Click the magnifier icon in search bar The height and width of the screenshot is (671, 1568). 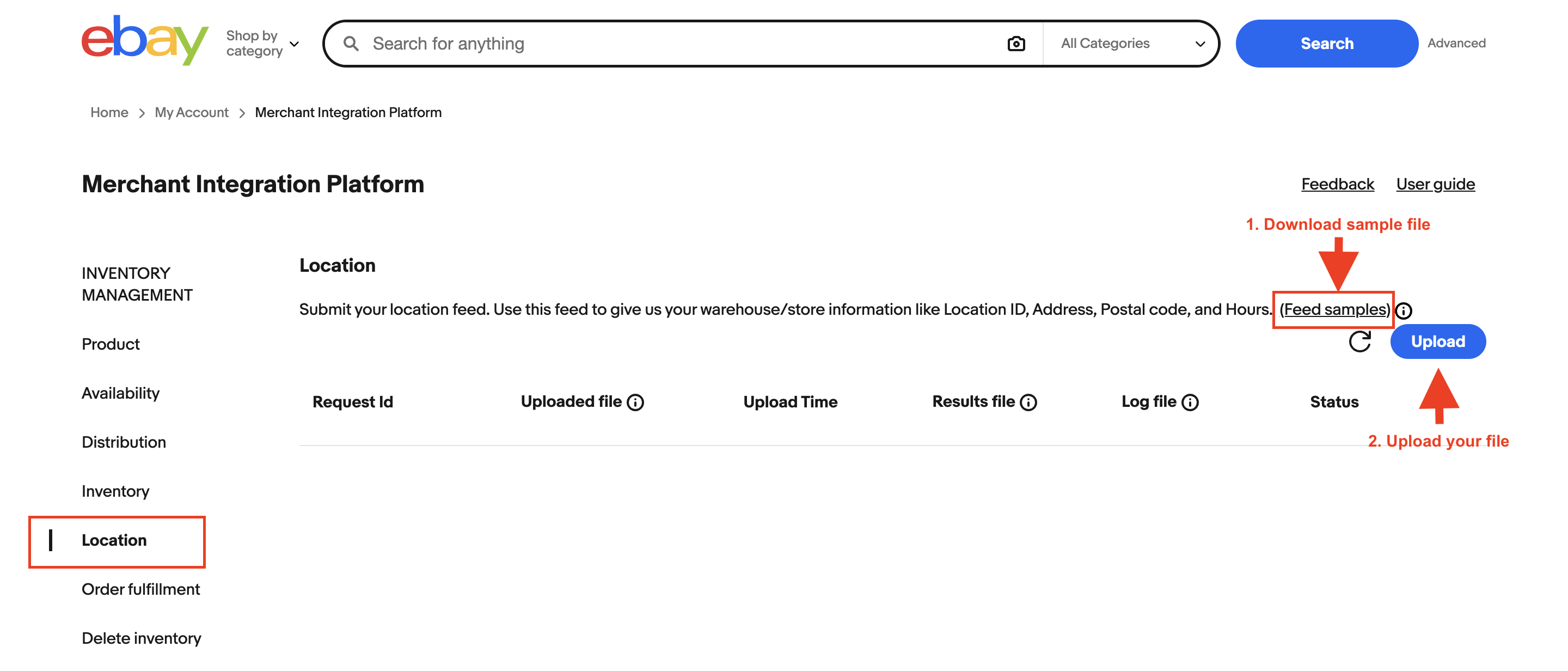(351, 44)
